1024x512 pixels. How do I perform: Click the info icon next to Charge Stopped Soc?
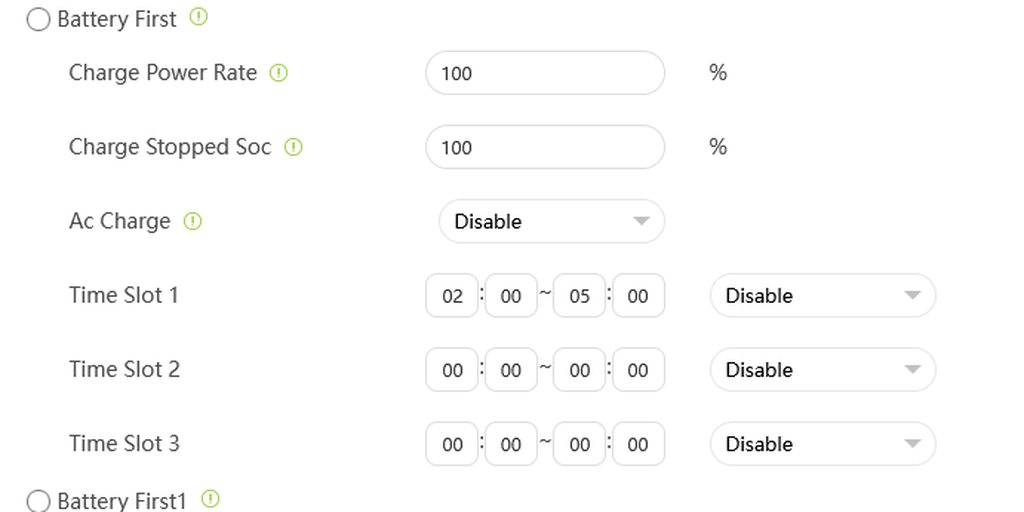(293, 147)
